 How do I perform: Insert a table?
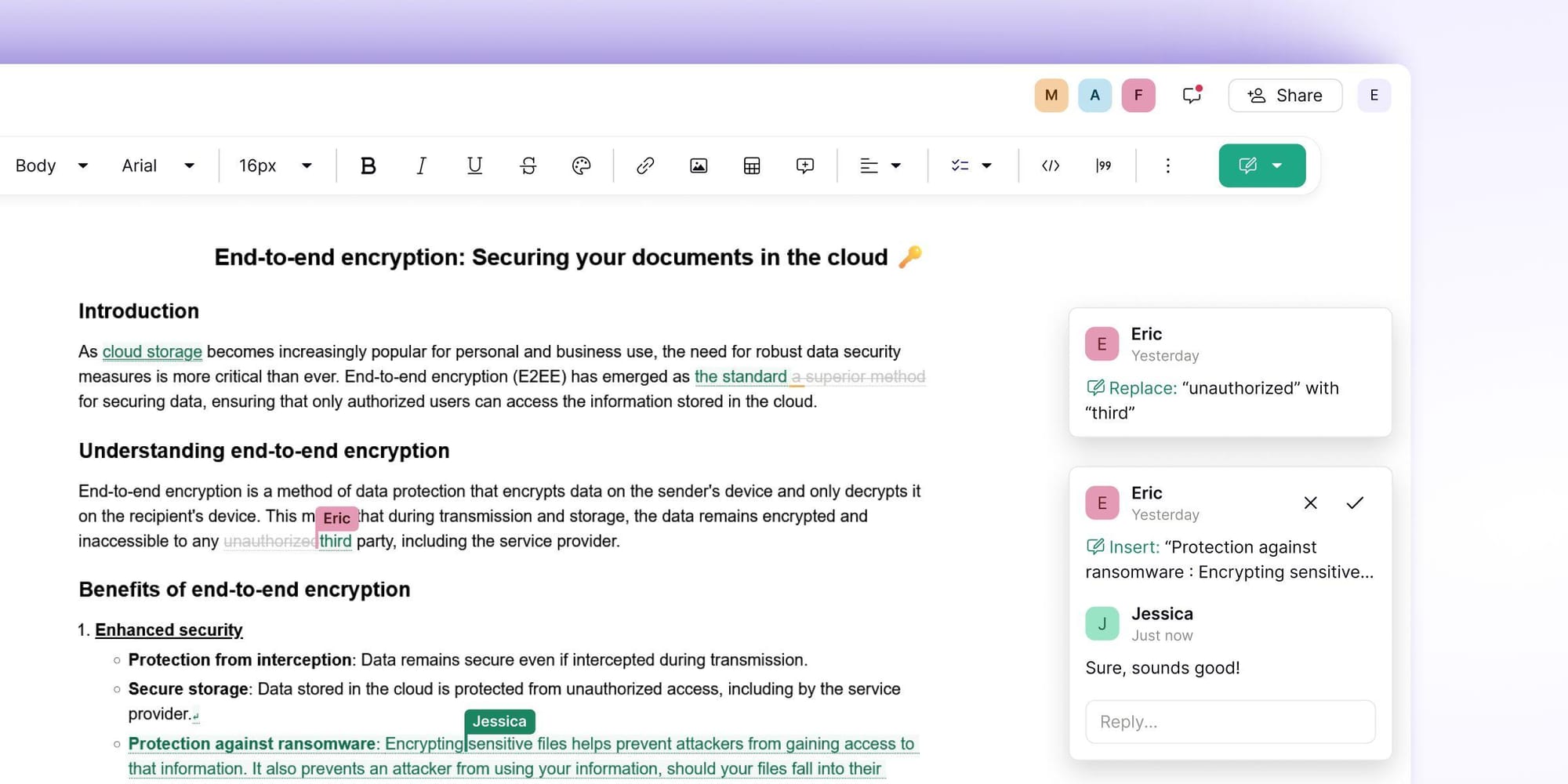(750, 165)
